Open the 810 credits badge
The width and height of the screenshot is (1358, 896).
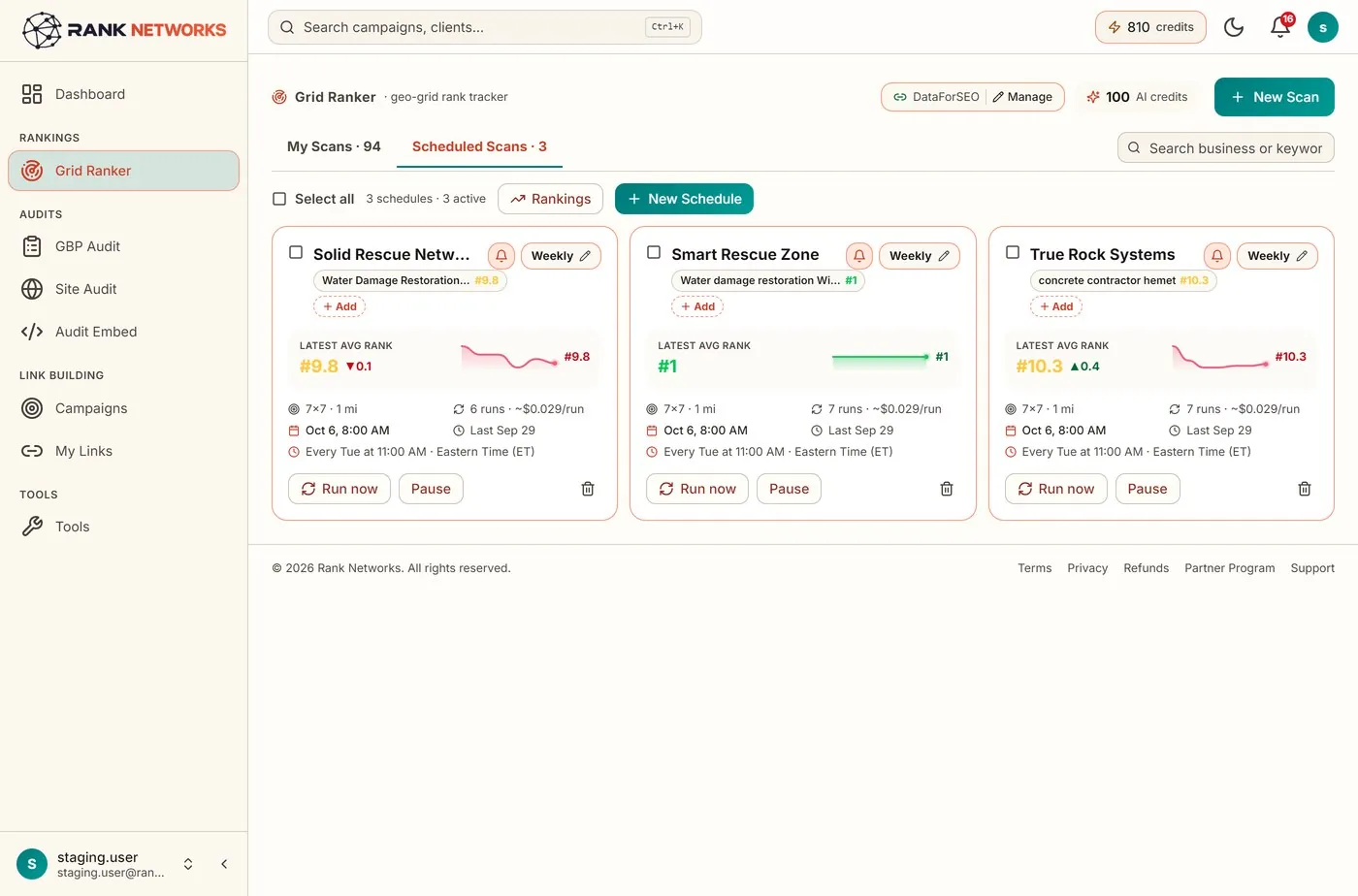pyautogui.click(x=1150, y=27)
